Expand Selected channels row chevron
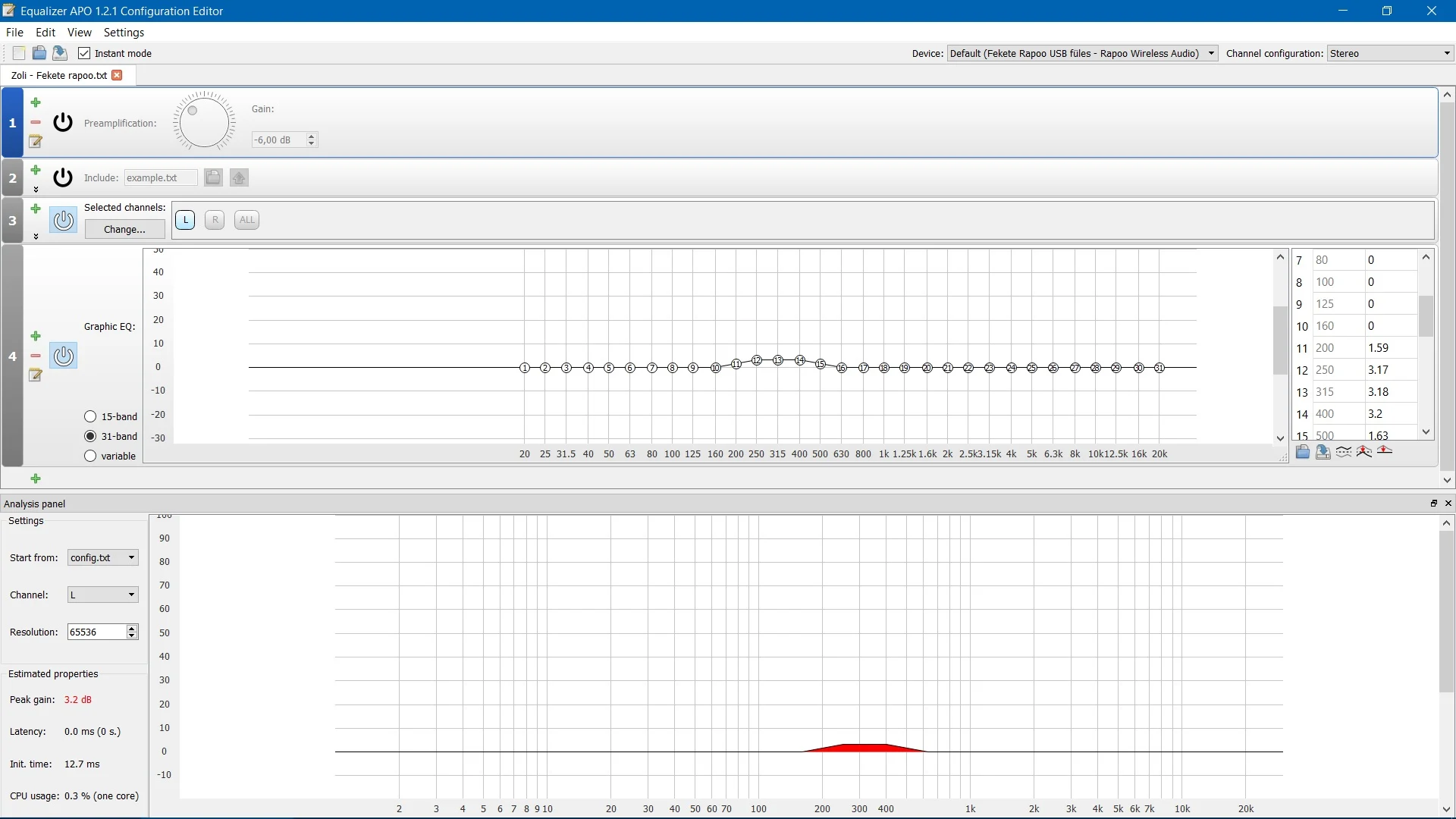 tap(36, 237)
